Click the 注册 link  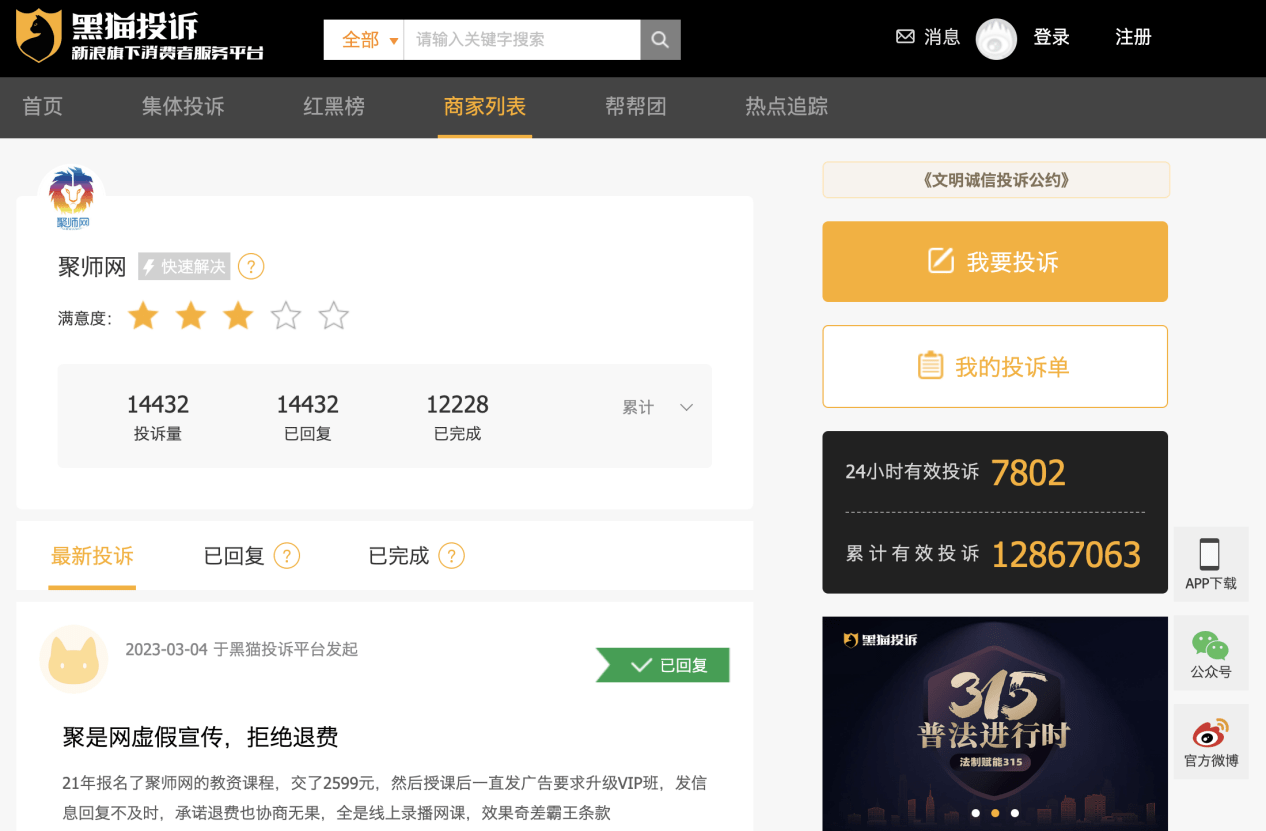(x=1134, y=37)
